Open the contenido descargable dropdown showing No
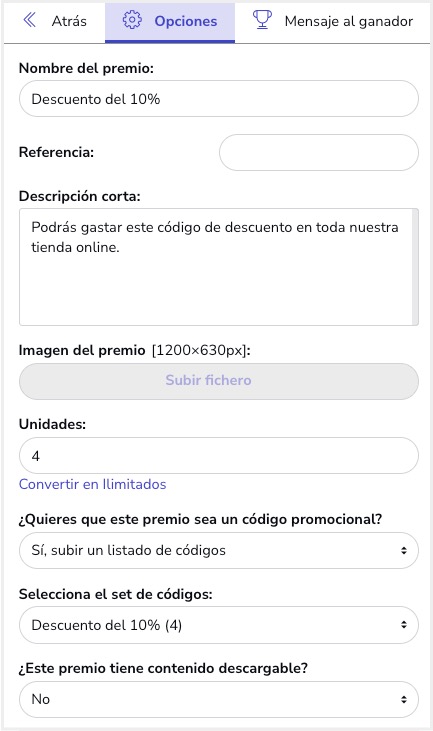433x731 pixels. point(219,699)
